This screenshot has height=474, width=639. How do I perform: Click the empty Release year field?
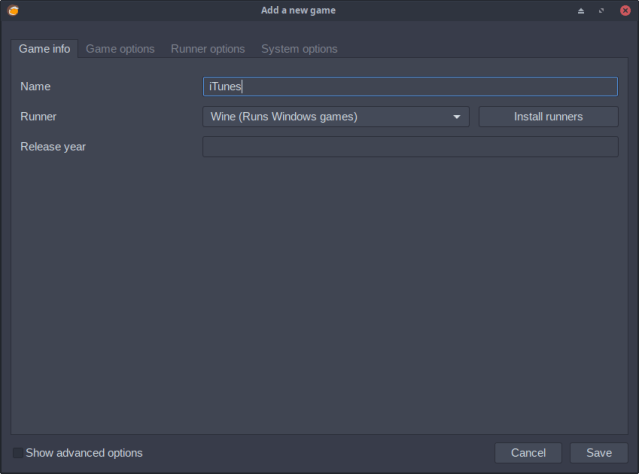point(410,147)
